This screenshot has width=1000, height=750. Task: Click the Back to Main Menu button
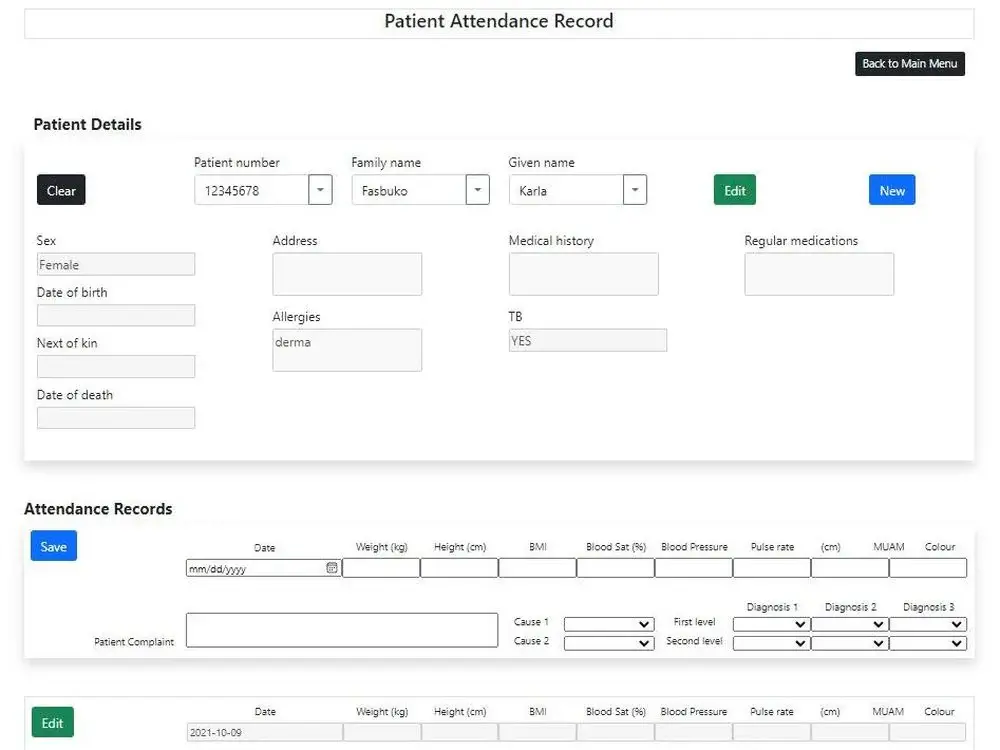pos(909,64)
